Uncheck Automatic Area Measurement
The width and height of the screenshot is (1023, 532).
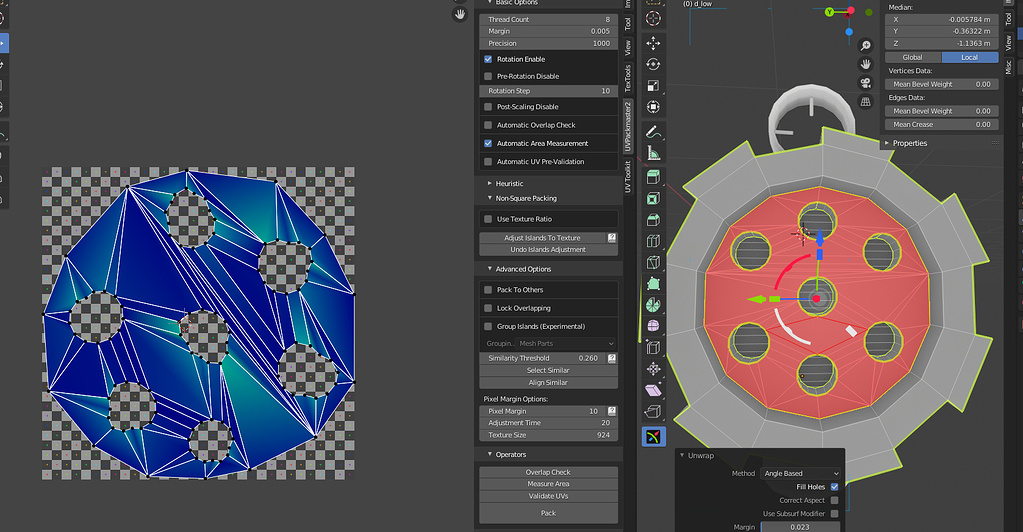point(488,143)
